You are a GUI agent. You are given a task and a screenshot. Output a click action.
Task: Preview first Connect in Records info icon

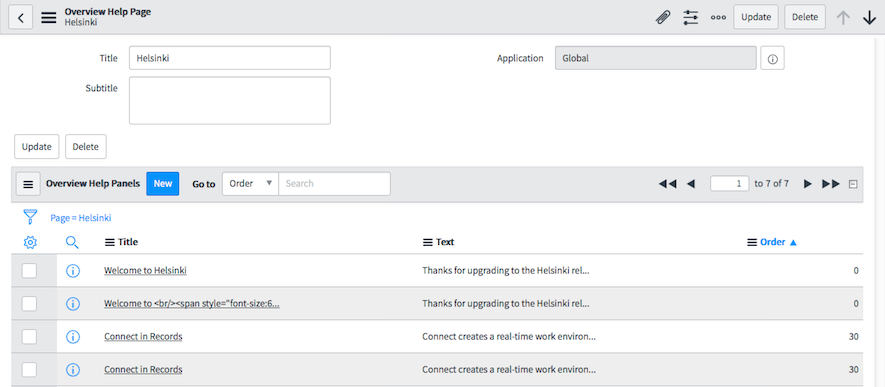click(73, 337)
